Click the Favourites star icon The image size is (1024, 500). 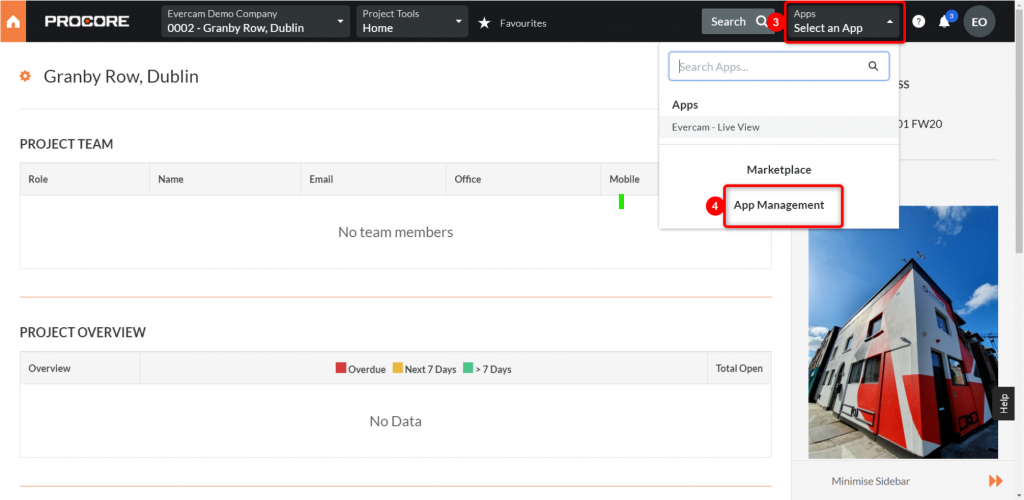pos(484,23)
